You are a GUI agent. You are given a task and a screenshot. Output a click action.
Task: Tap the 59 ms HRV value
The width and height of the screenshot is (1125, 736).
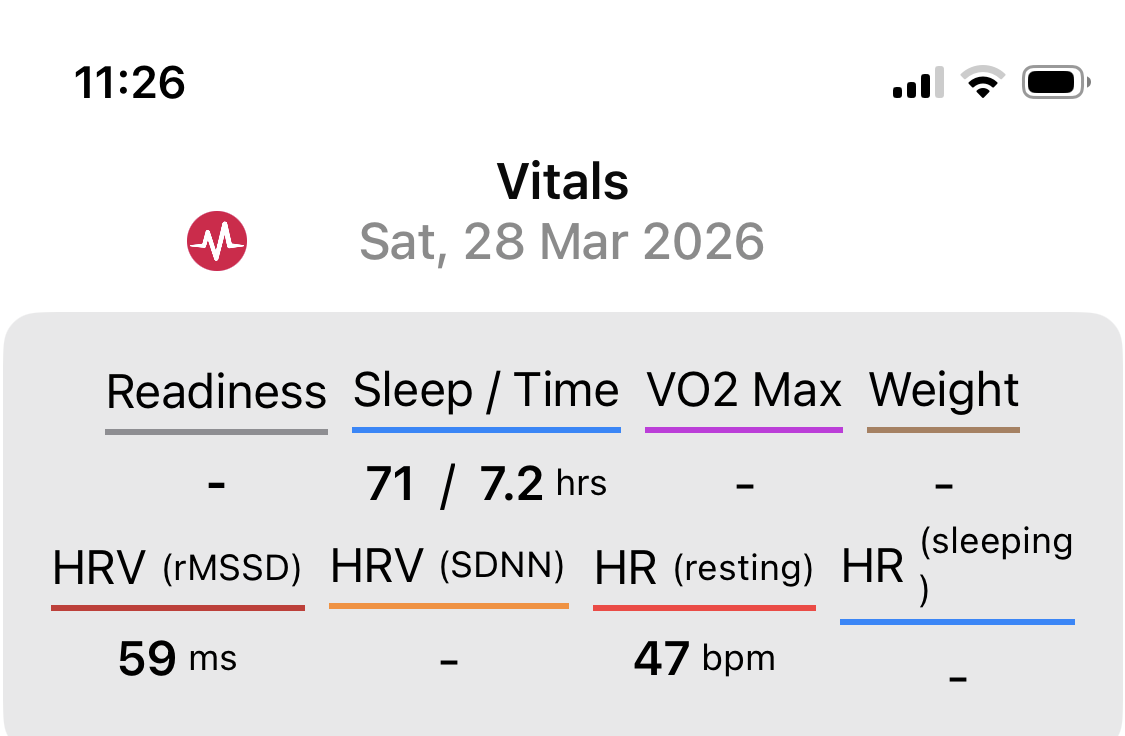click(x=177, y=659)
